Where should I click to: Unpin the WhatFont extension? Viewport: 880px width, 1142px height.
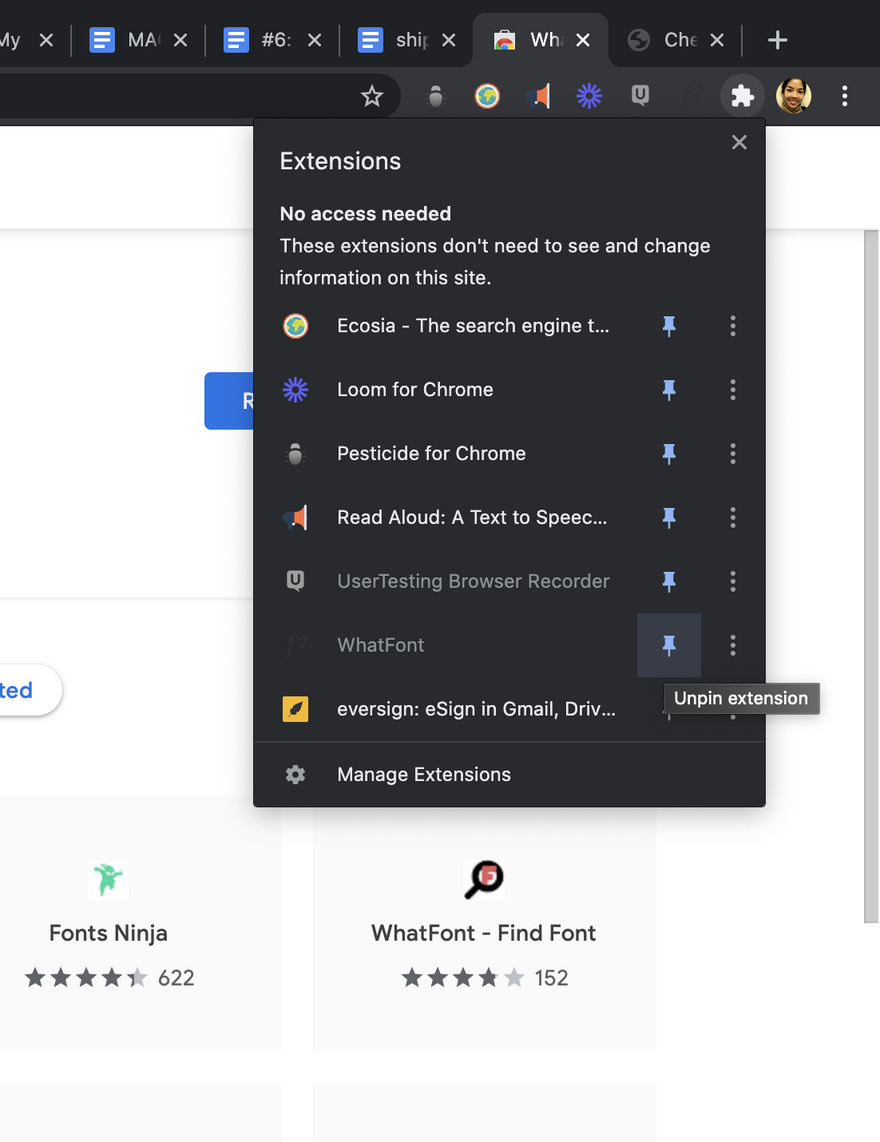click(x=669, y=645)
